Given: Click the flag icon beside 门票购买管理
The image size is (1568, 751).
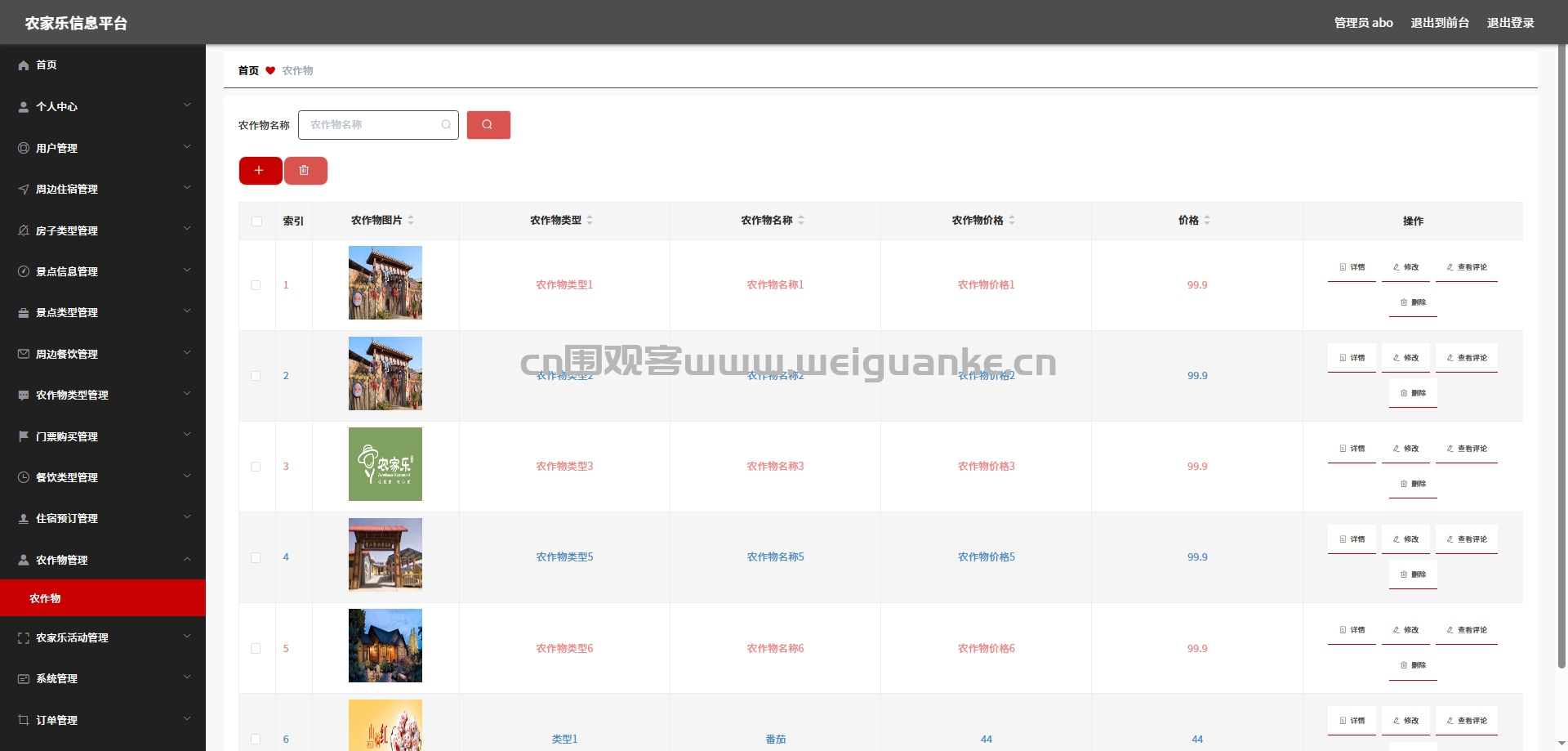Looking at the screenshot, I should pos(24,436).
